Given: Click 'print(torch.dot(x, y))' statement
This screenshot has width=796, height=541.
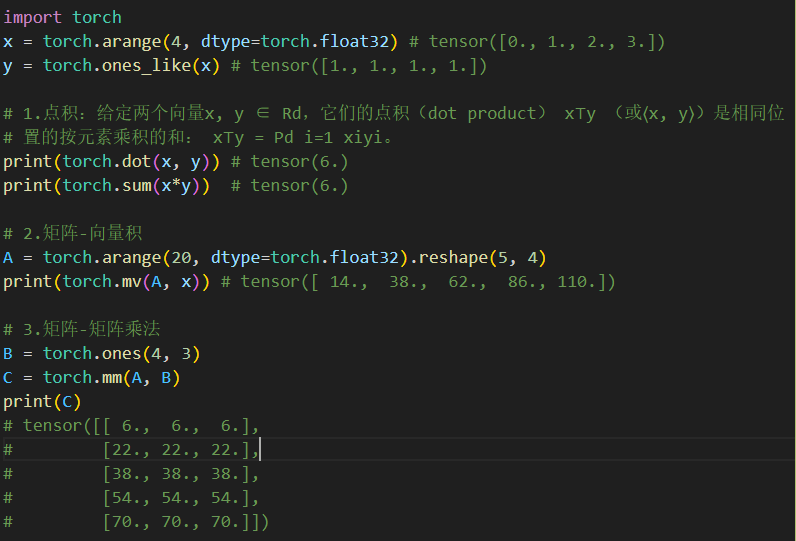Looking at the screenshot, I should tap(112, 162).
